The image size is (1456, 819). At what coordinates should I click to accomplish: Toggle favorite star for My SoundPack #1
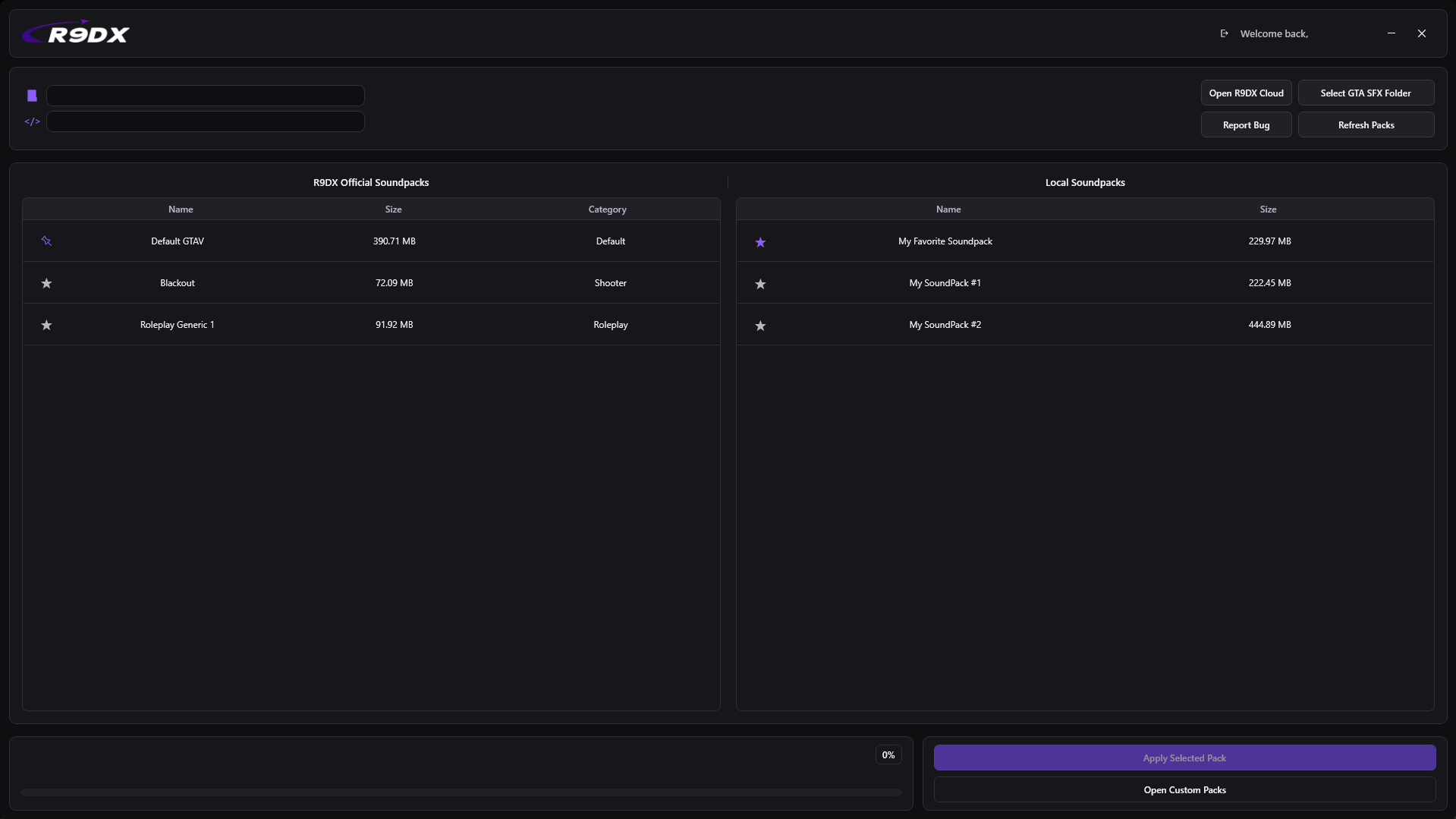760,284
